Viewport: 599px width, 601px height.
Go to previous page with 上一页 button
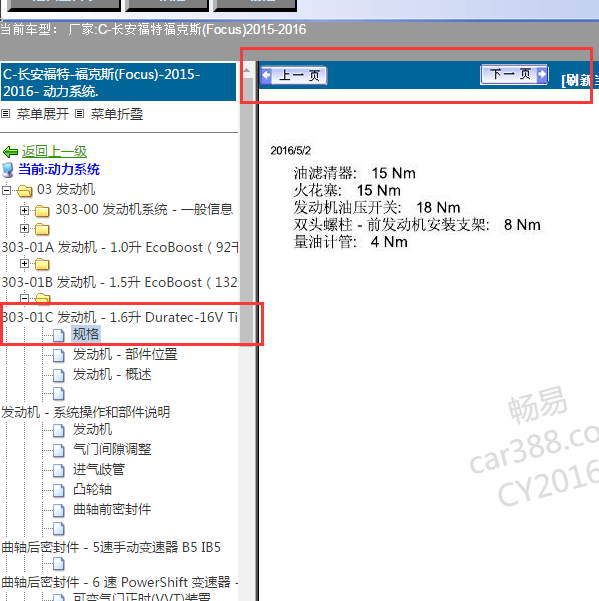point(294,76)
